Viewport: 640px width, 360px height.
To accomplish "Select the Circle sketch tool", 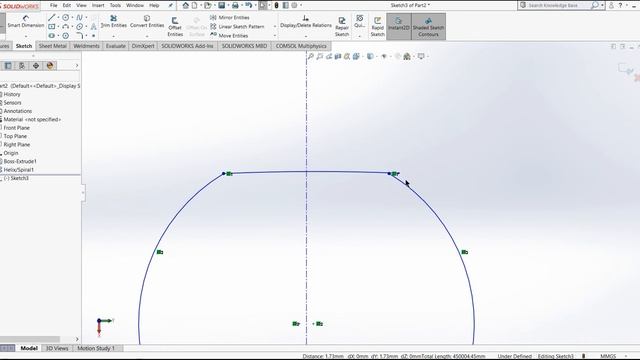I will (65, 18).
